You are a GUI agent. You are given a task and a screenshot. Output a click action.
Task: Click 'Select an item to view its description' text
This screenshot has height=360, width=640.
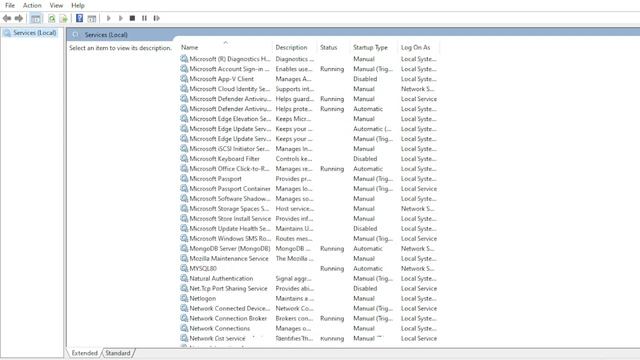click(x=121, y=48)
